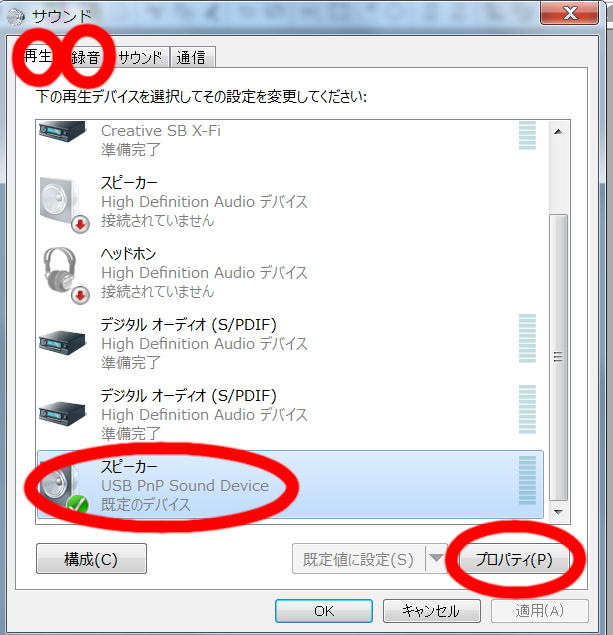613x635 pixels.
Task: Click the second デジタル オーディオ (S/PDIF) device icon
Action: coord(62,413)
